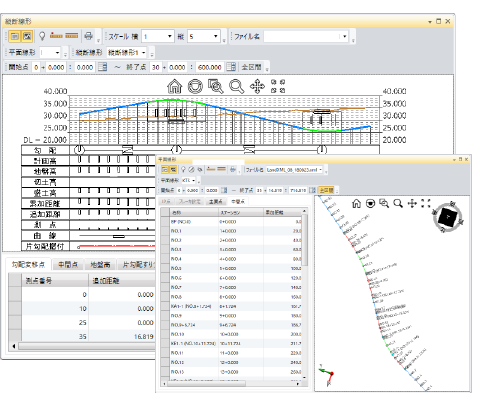Click pan arrows icon in profile canvas
This screenshot has width=480, height=400.
pos(257,86)
